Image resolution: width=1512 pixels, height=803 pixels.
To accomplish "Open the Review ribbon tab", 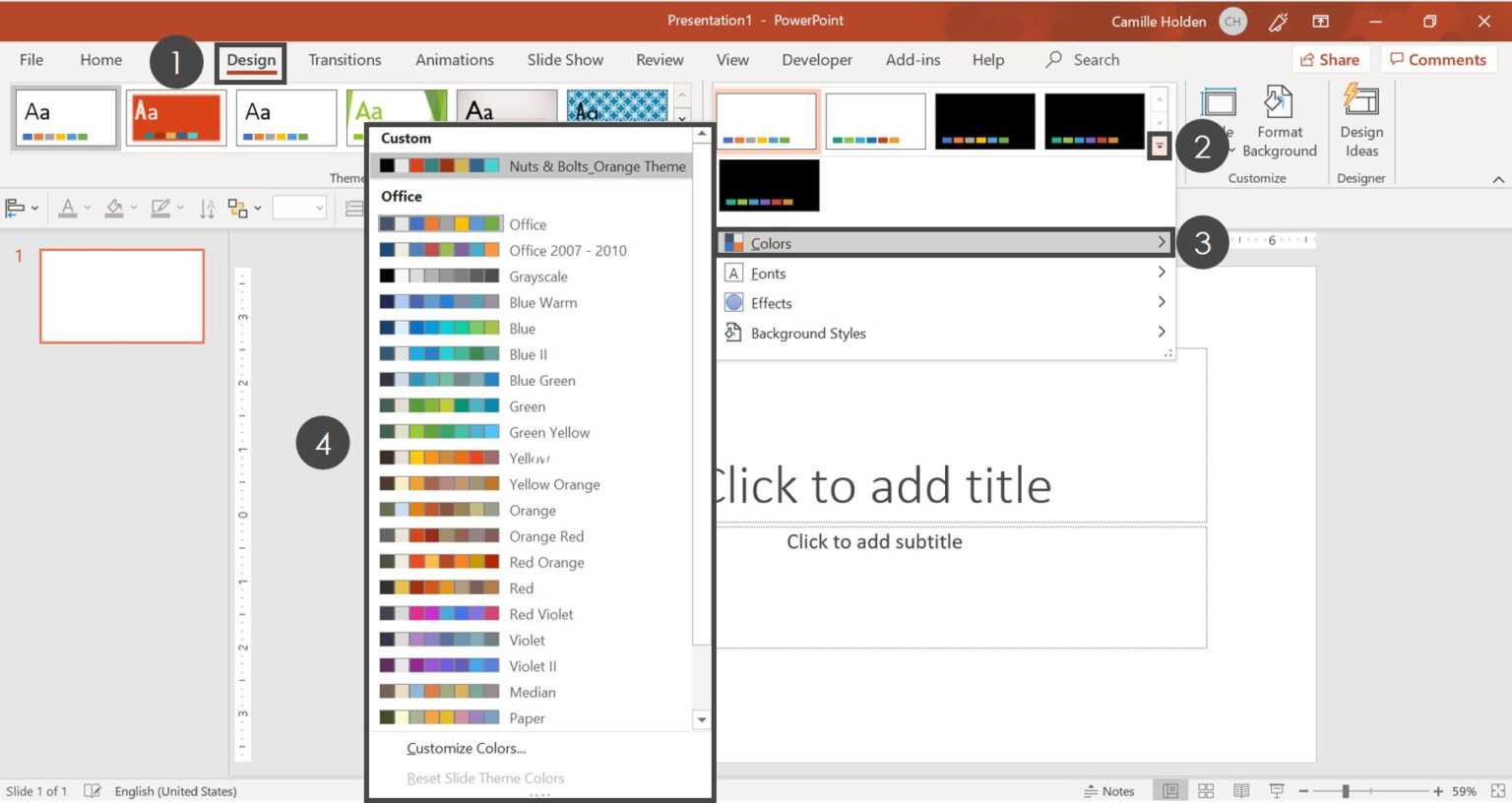I will tap(660, 59).
